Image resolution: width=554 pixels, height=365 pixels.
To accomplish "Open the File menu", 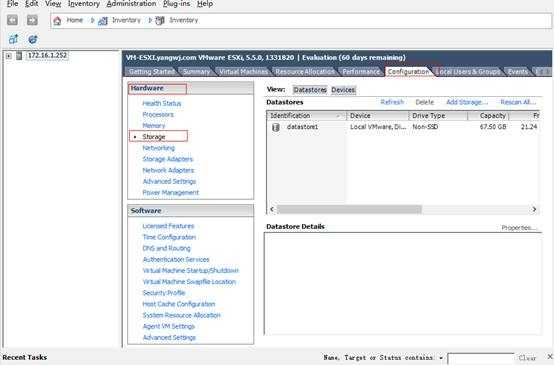I will (x=12, y=4).
